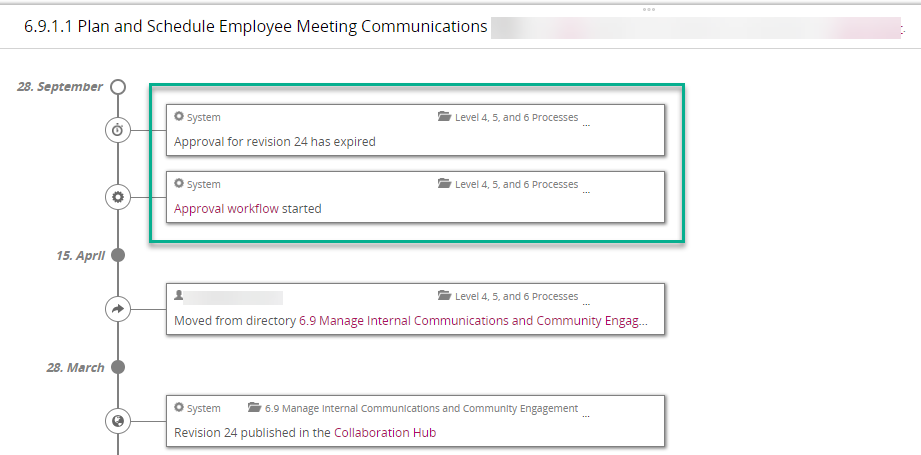The width and height of the screenshot is (921, 455).
Task: Click the arrow icon for moved event
Action: (x=117, y=309)
